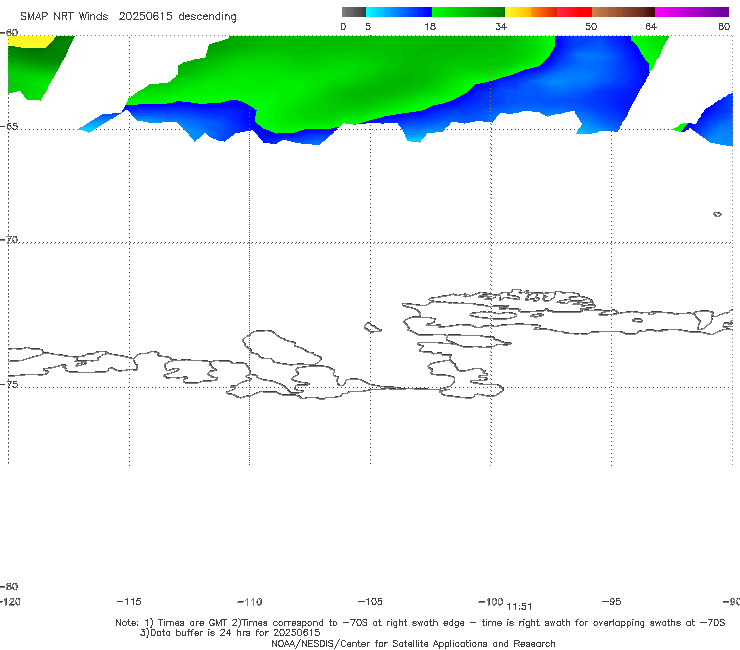The image size is (740, 650).
Task: Click the color bar label "64"
Action: (x=651, y=27)
